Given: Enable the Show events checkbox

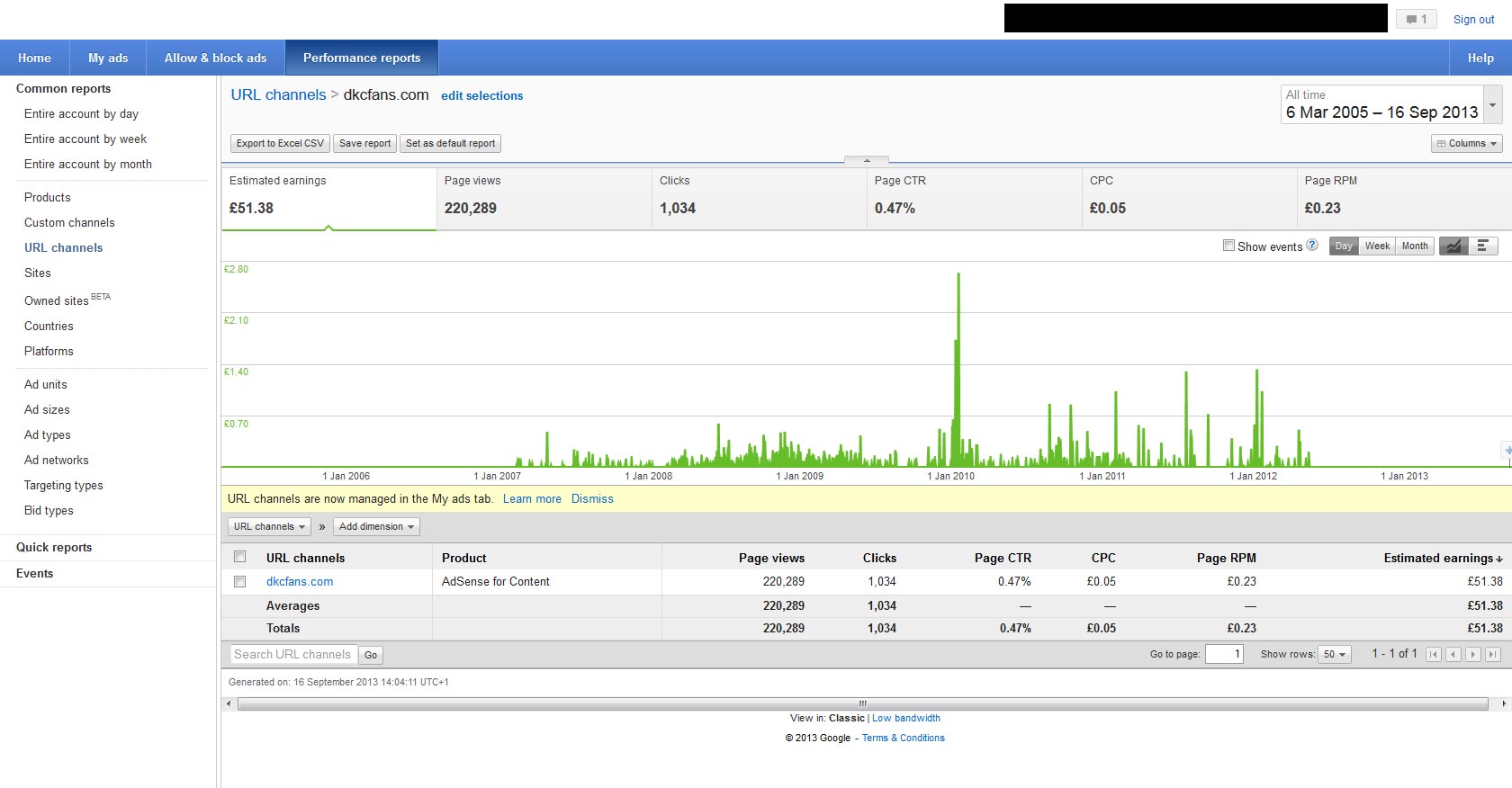Looking at the screenshot, I should click(1228, 246).
